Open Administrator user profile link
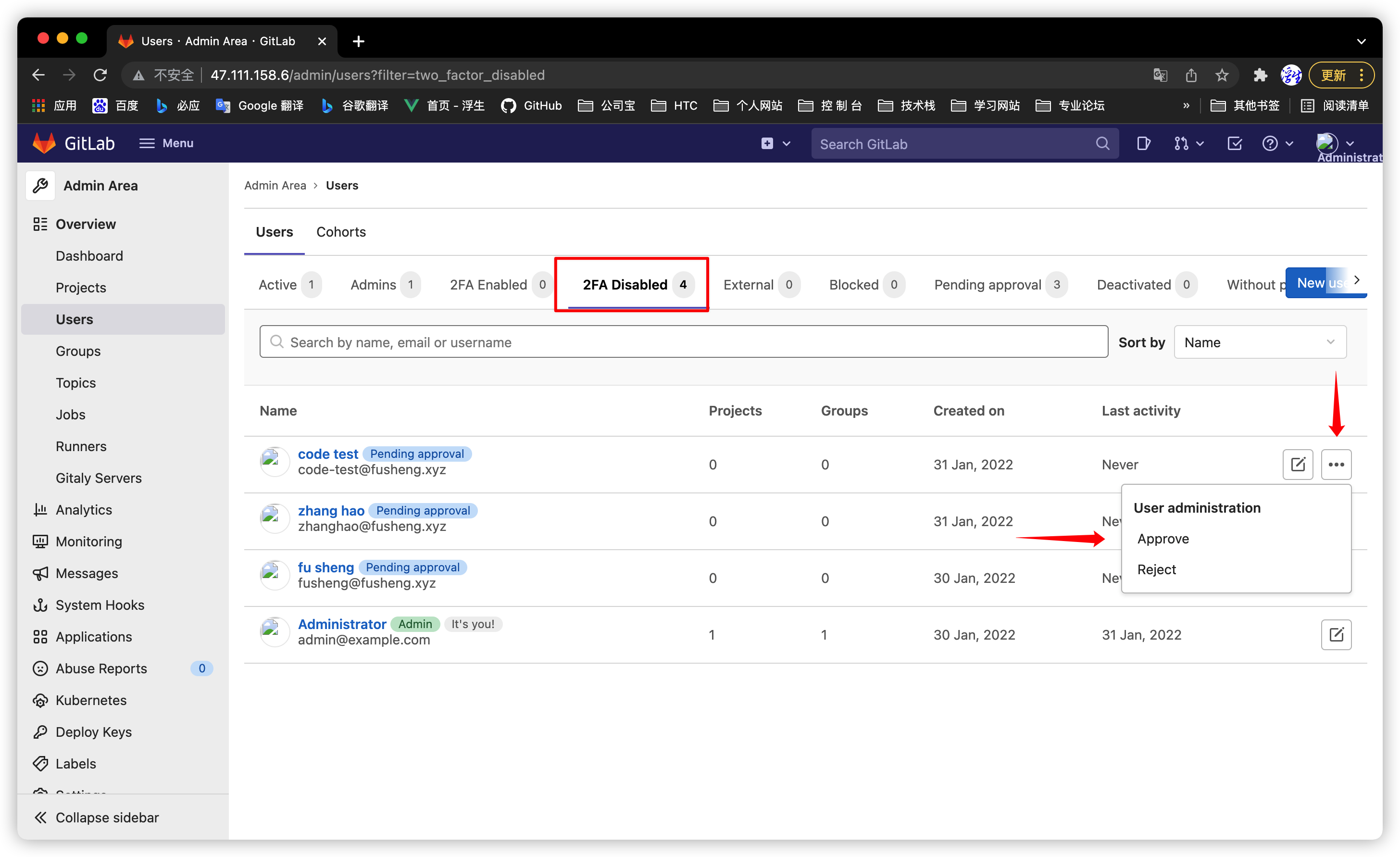1400x857 pixels. coord(342,624)
